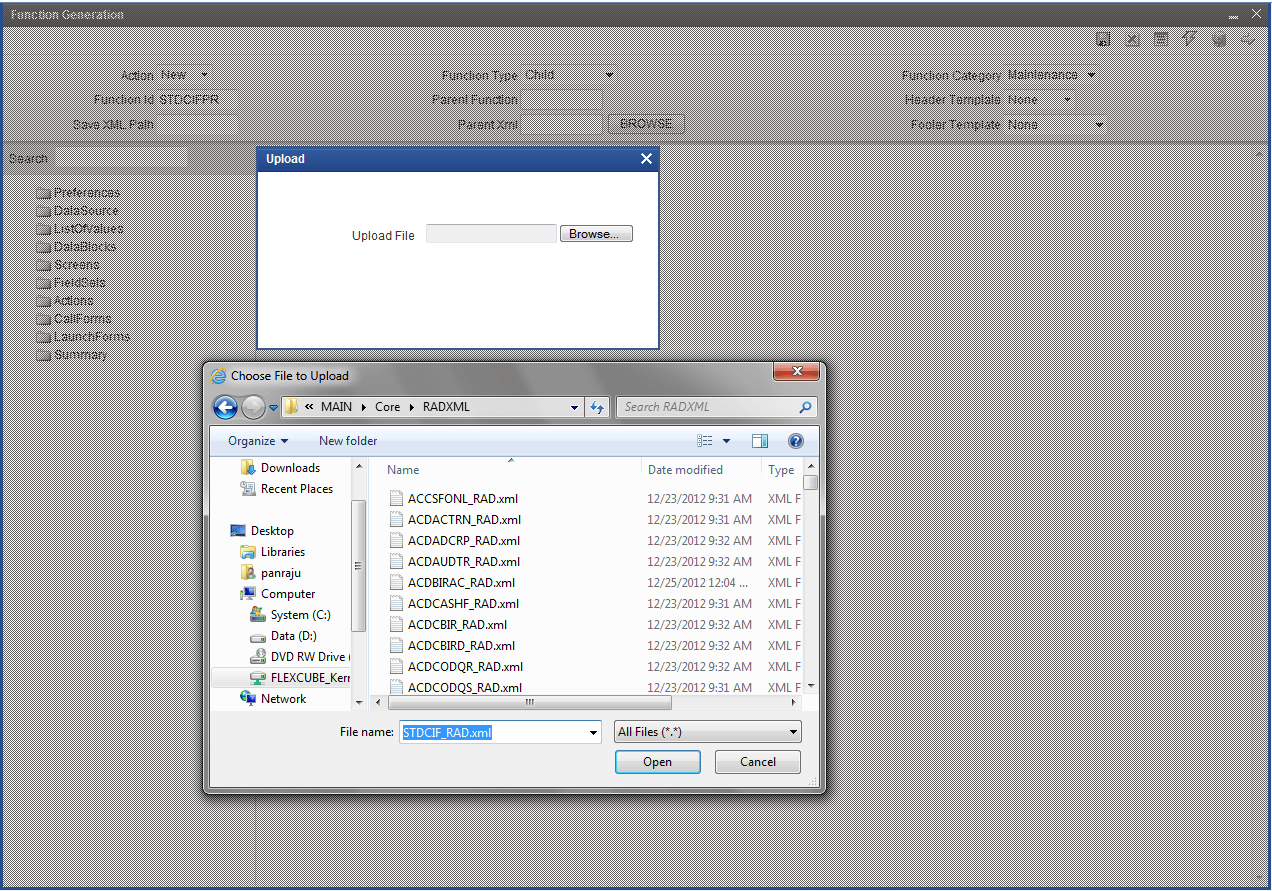Viewport: 1272px width, 891px height.
Task: Select file ACDCBIR_RAD.xml
Action: tap(457, 625)
